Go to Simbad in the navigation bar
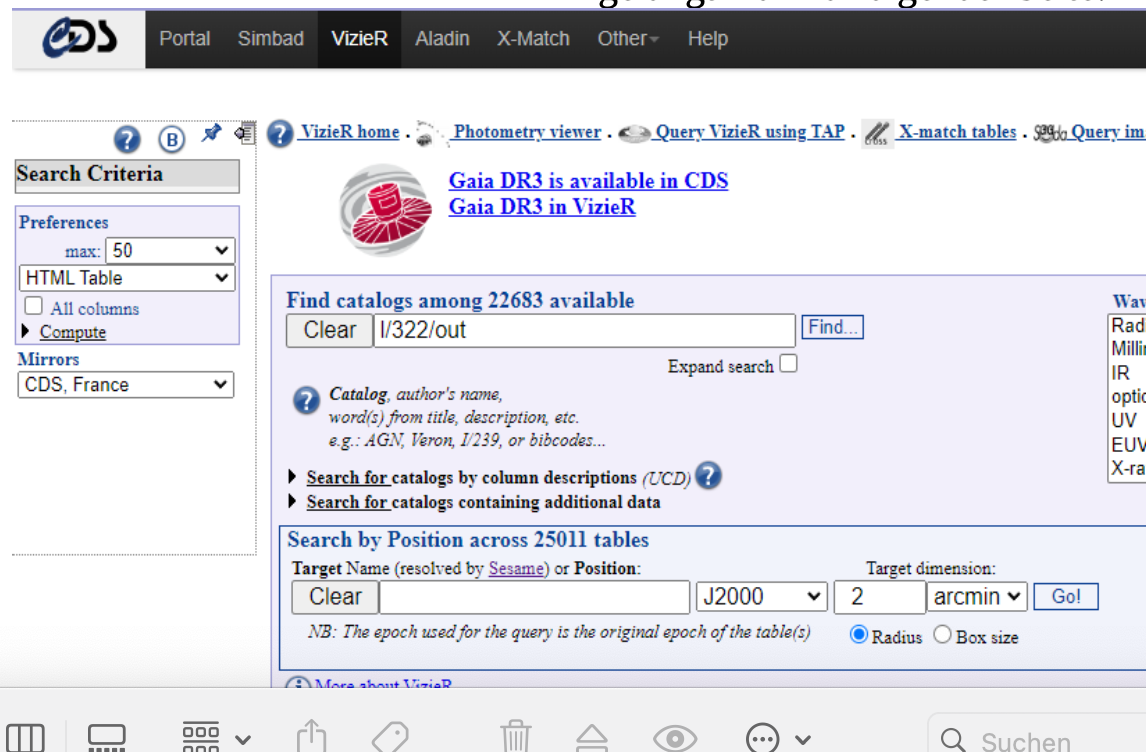Screen dimensions: 1146x752 pyautogui.click(x=270, y=39)
